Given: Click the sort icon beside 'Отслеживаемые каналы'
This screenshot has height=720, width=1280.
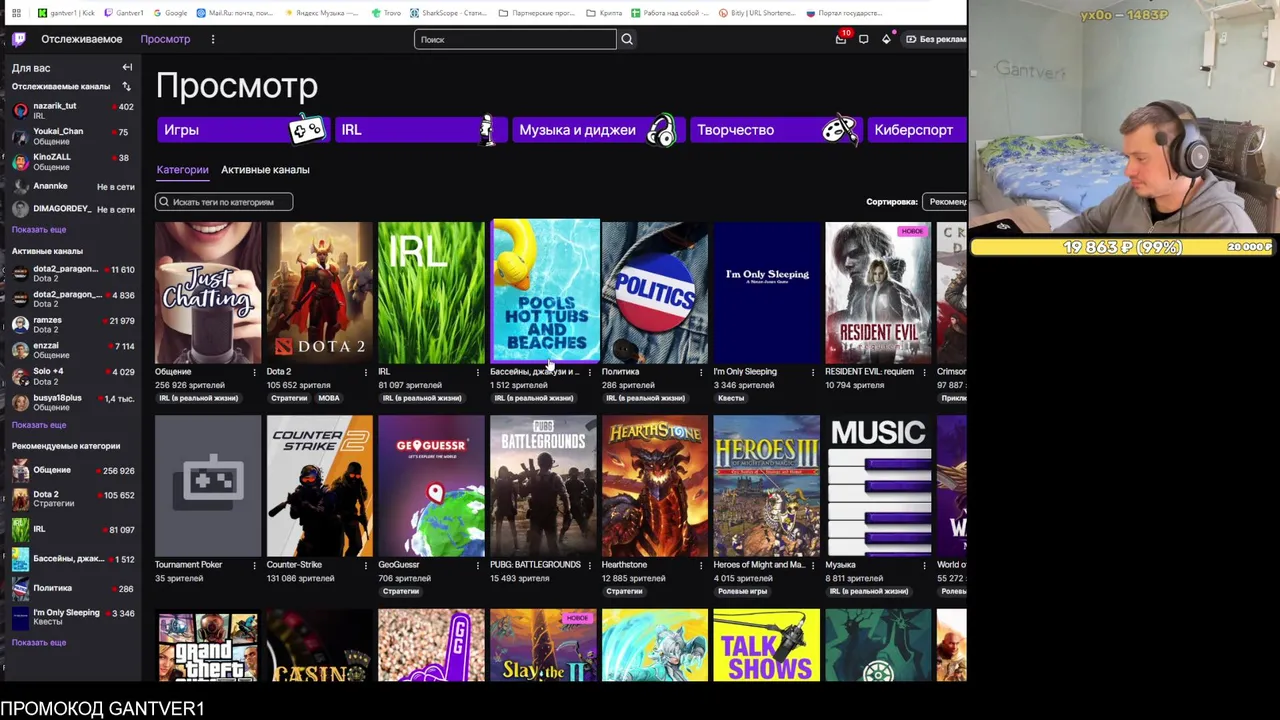Looking at the screenshot, I should (127, 87).
